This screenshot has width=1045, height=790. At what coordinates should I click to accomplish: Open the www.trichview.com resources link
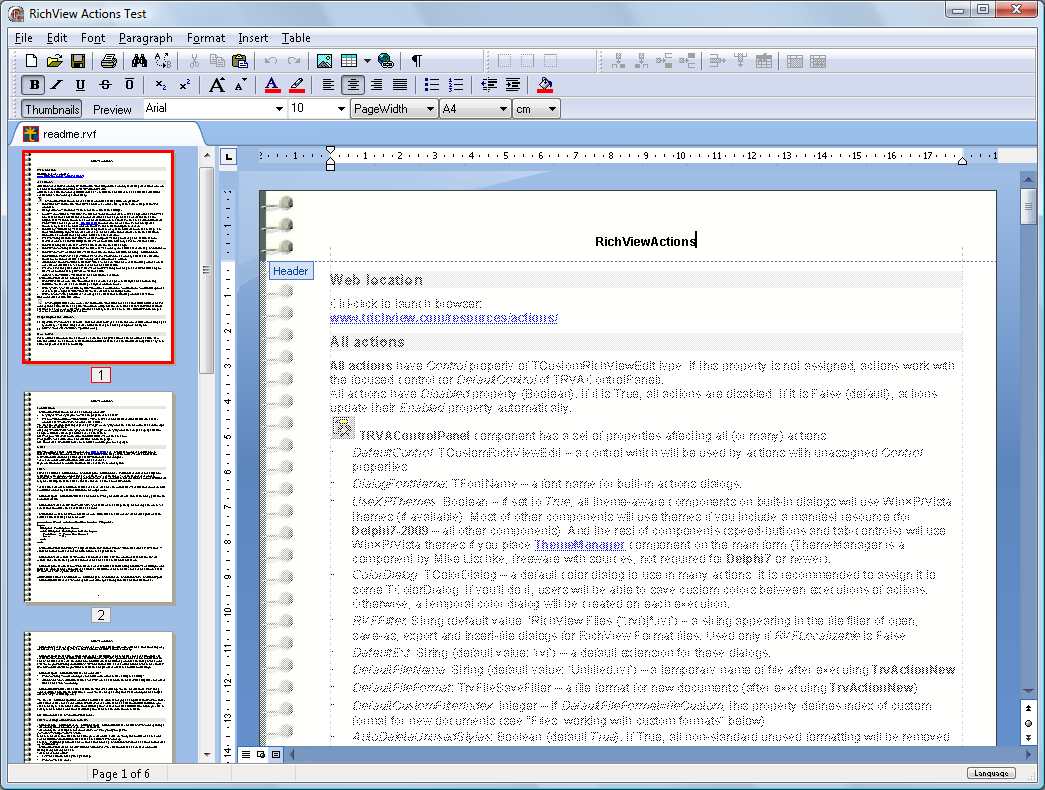coord(444,318)
